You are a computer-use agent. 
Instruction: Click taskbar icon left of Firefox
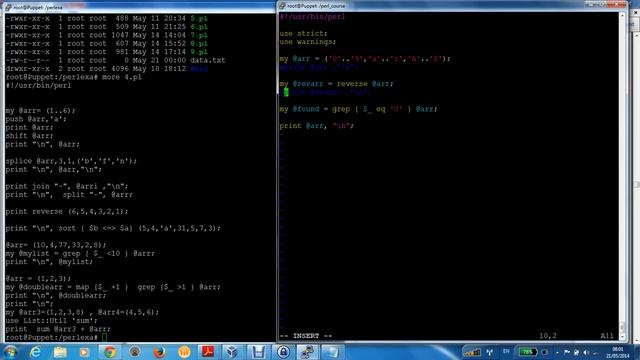[x=134, y=352]
